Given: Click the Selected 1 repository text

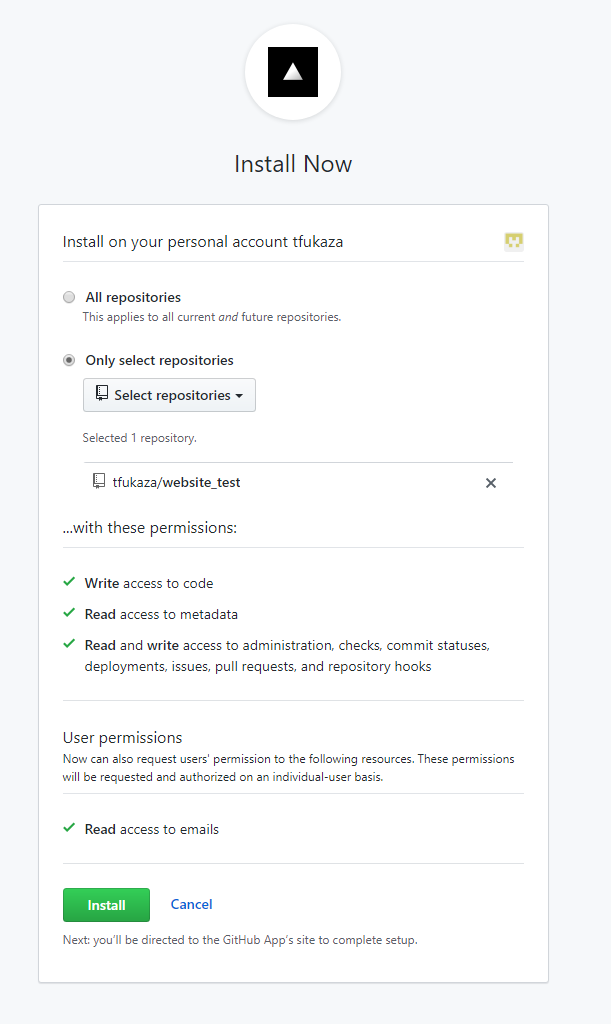Looking at the screenshot, I should pyautogui.click(x=139, y=438).
